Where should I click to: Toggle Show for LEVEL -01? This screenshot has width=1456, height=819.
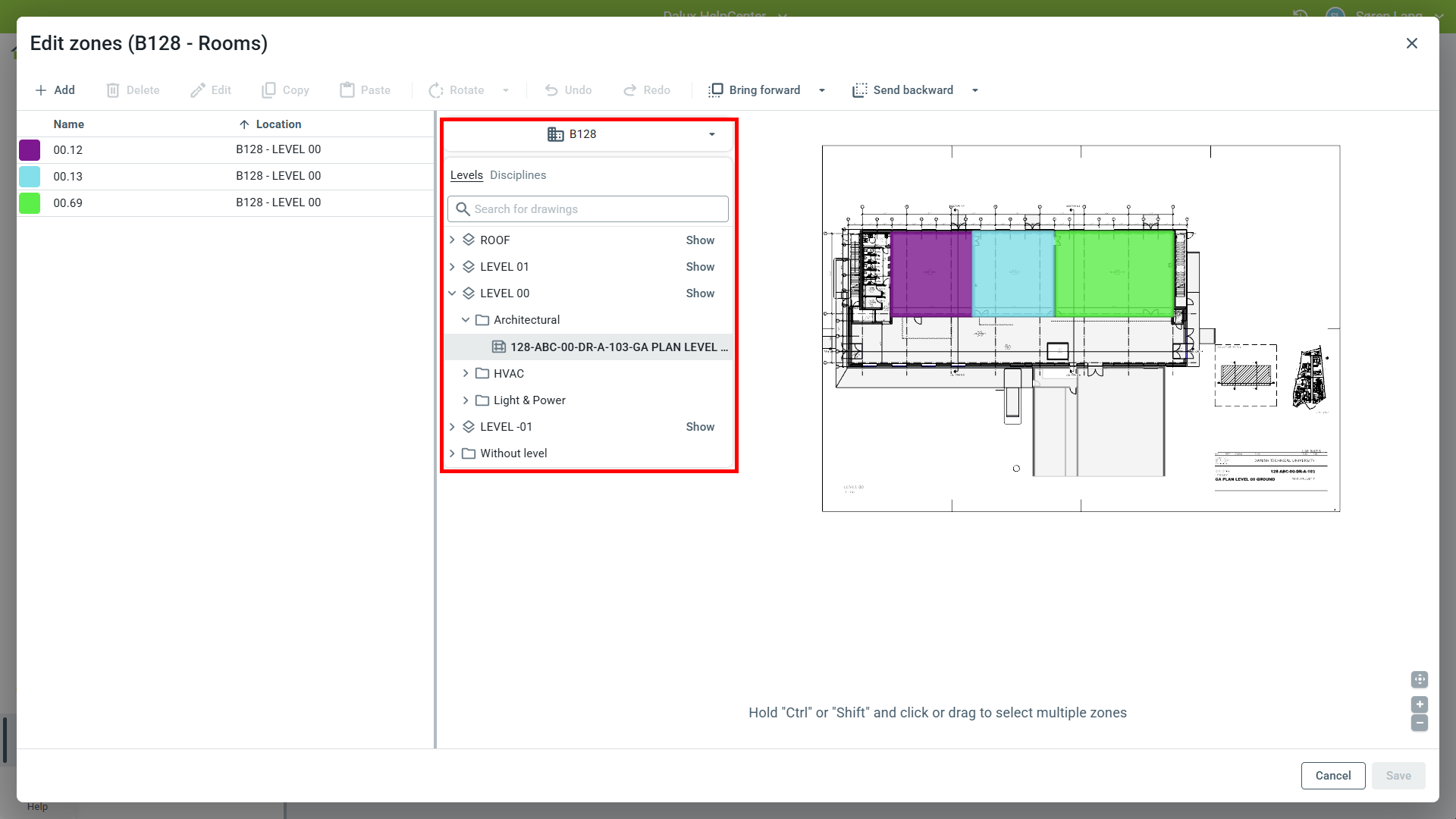tap(700, 427)
